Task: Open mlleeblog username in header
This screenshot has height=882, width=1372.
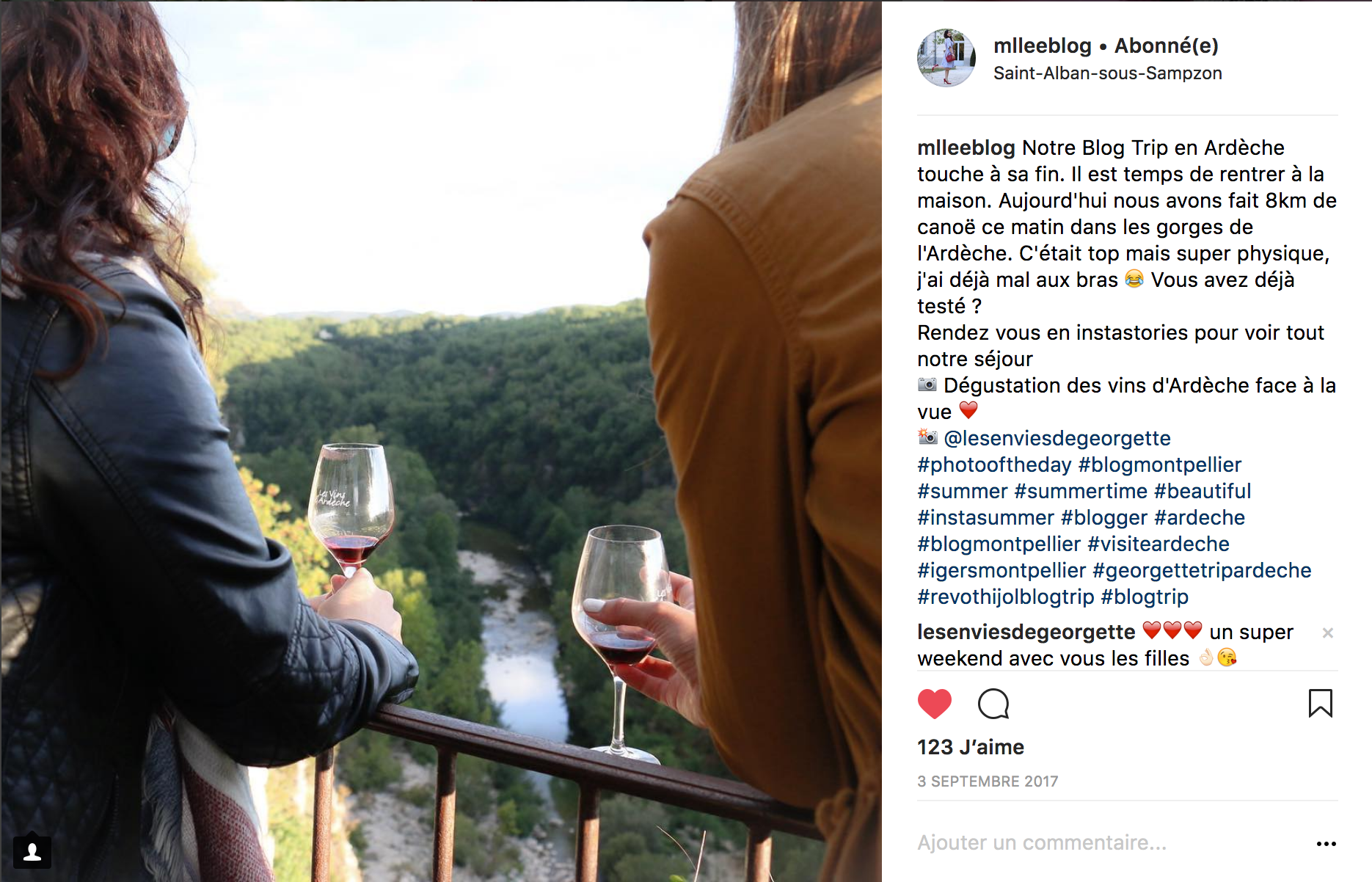Action: coord(1042,45)
